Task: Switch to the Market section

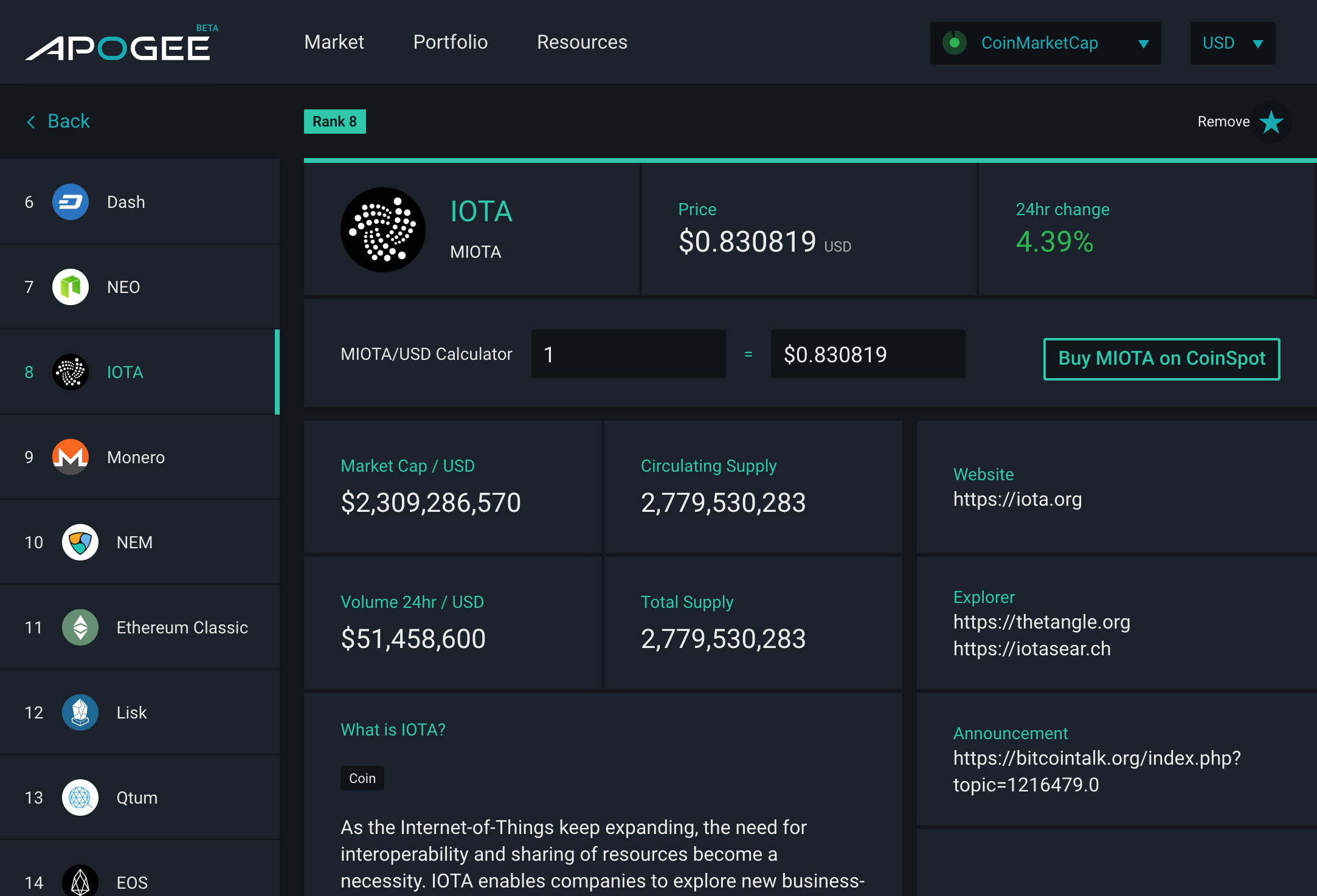Action: [x=334, y=43]
